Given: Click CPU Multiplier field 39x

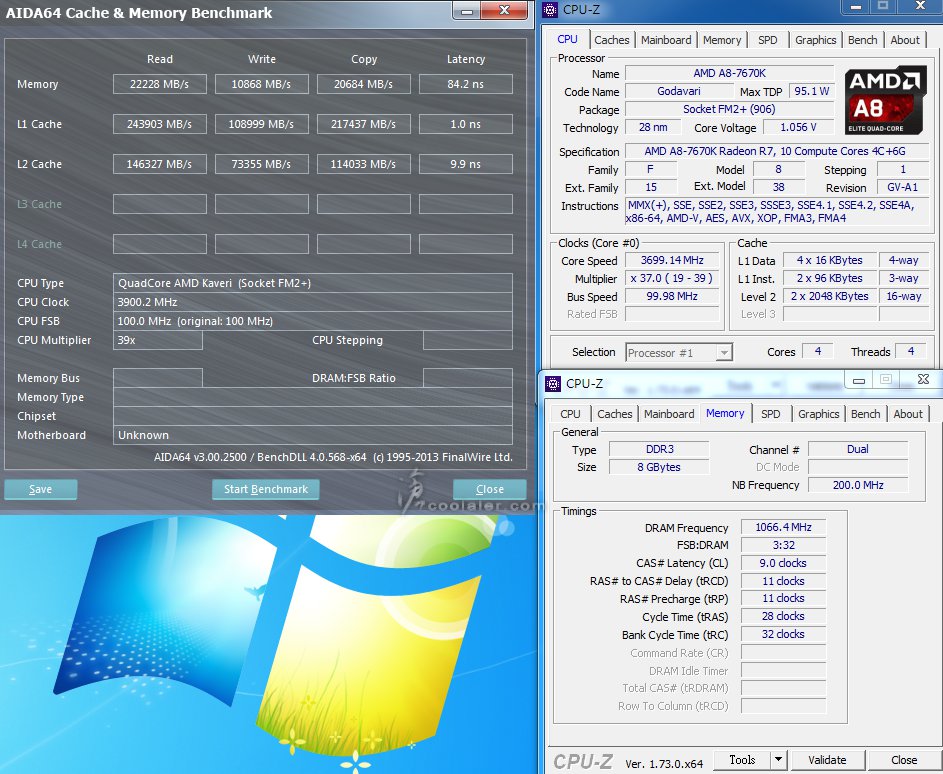Looking at the screenshot, I should tap(158, 340).
